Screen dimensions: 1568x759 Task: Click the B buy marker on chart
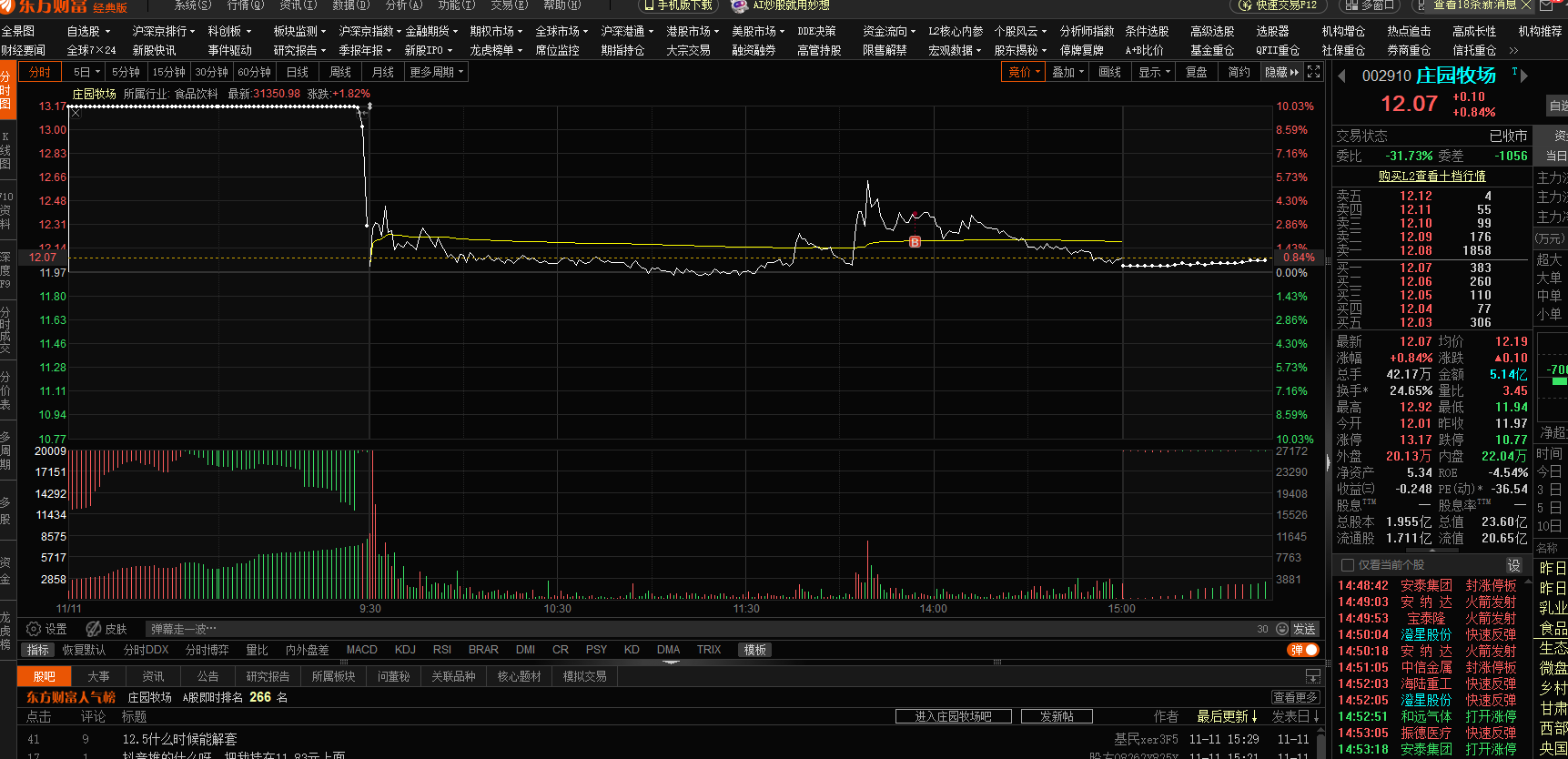pos(915,242)
